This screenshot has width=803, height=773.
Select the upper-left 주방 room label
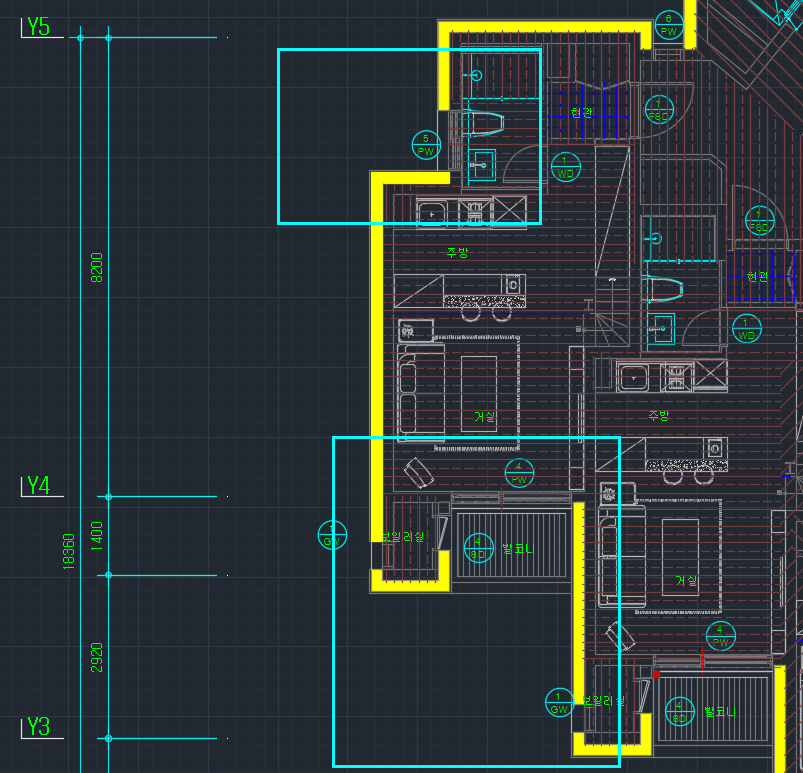click(x=457, y=253)
